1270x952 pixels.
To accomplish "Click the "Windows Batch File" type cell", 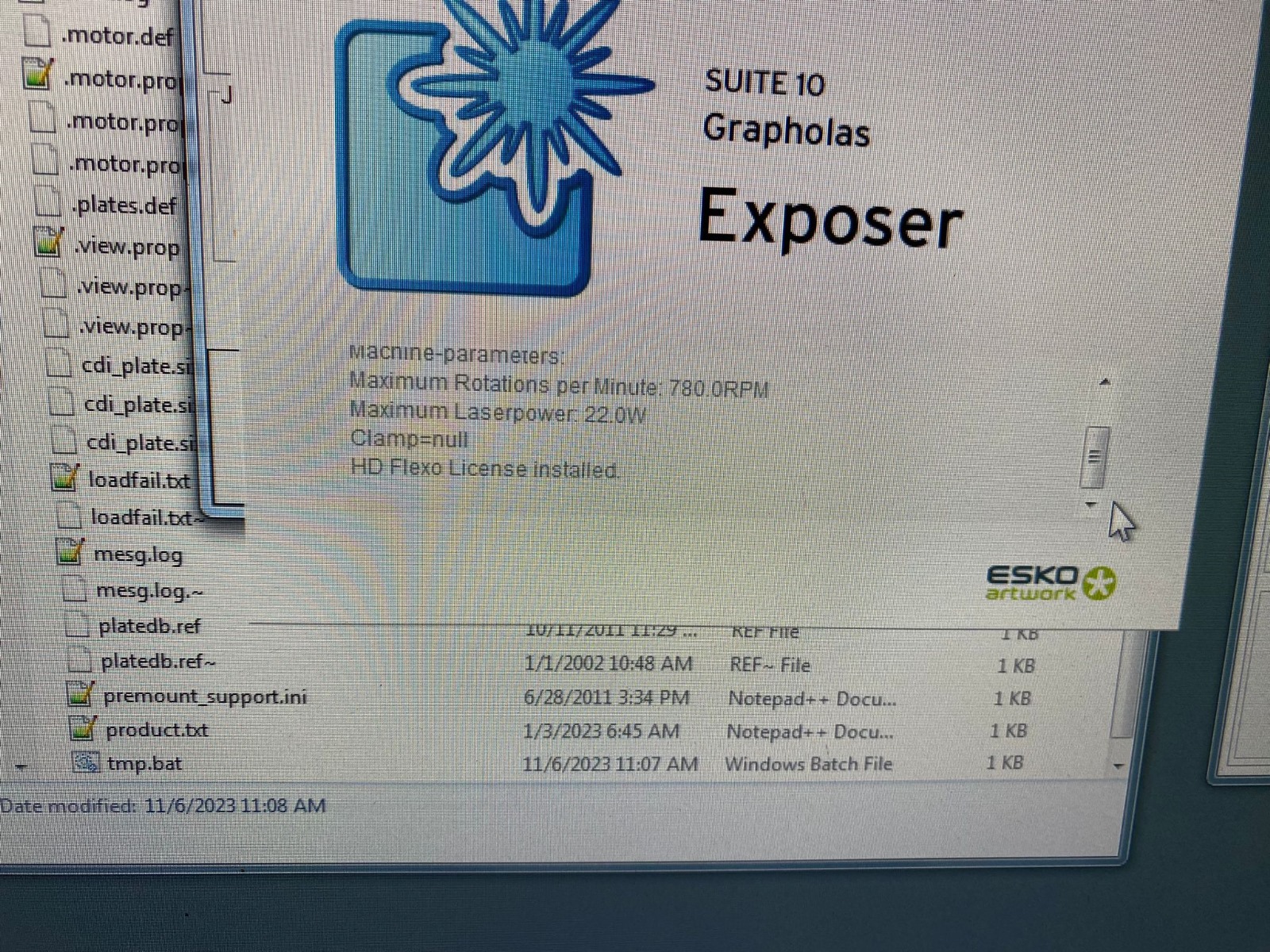I will 808,764.
